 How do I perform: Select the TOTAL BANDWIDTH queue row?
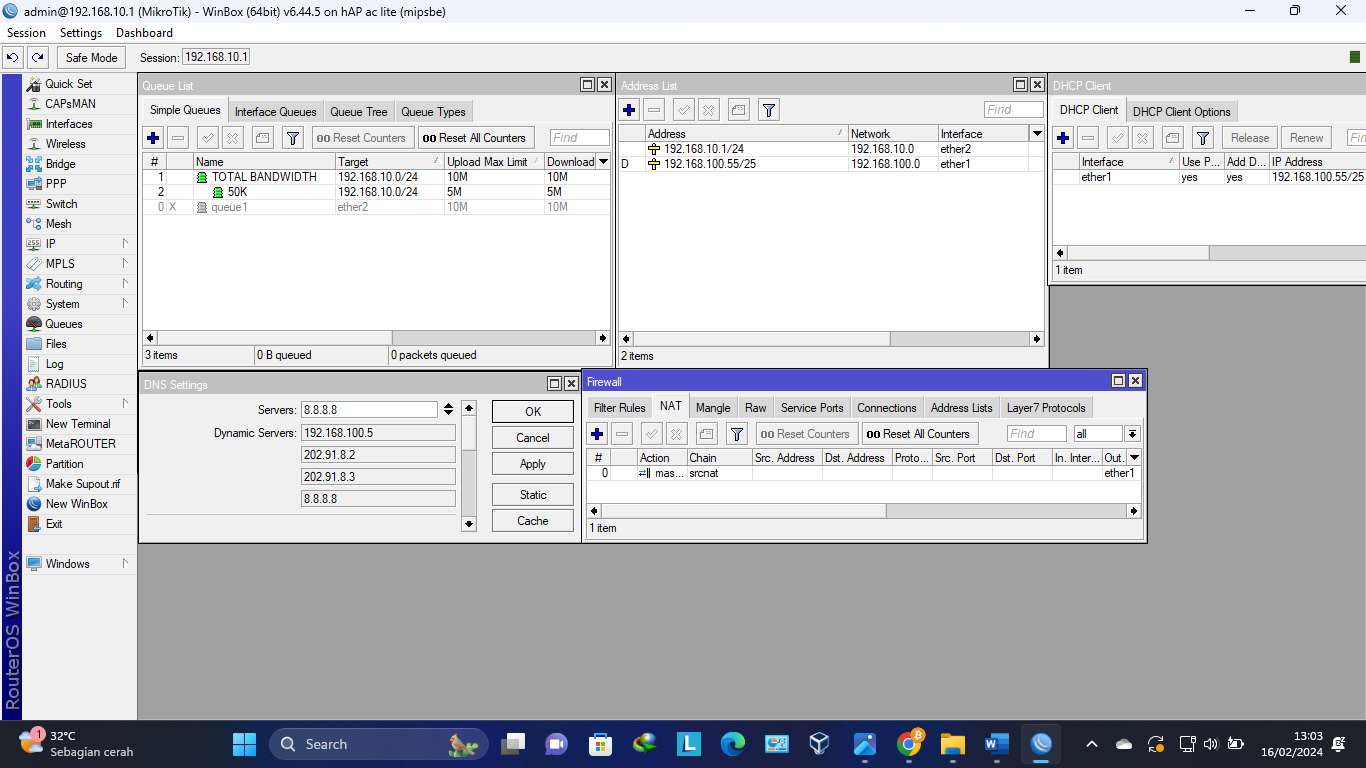[376, 177]
